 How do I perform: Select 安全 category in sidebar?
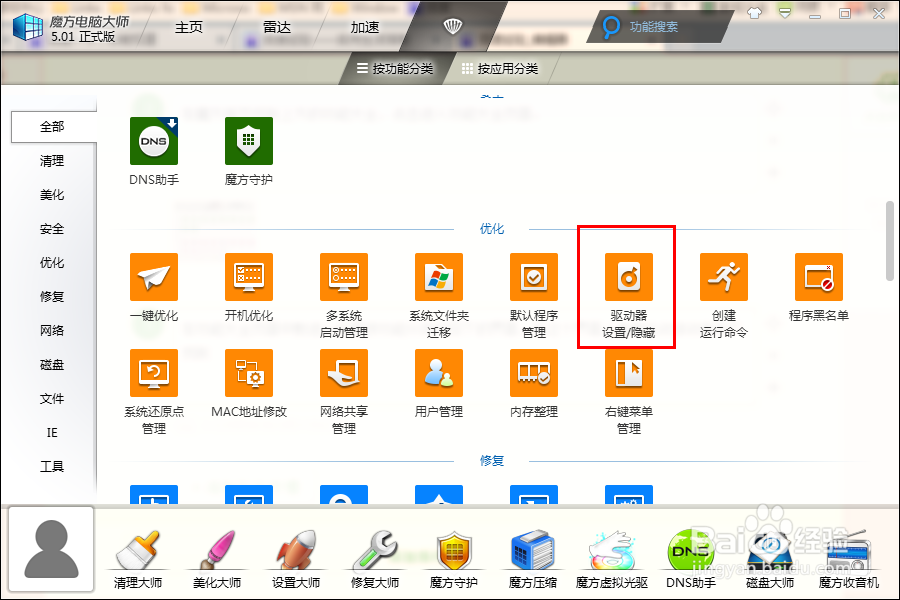click(x=52, y=229)
